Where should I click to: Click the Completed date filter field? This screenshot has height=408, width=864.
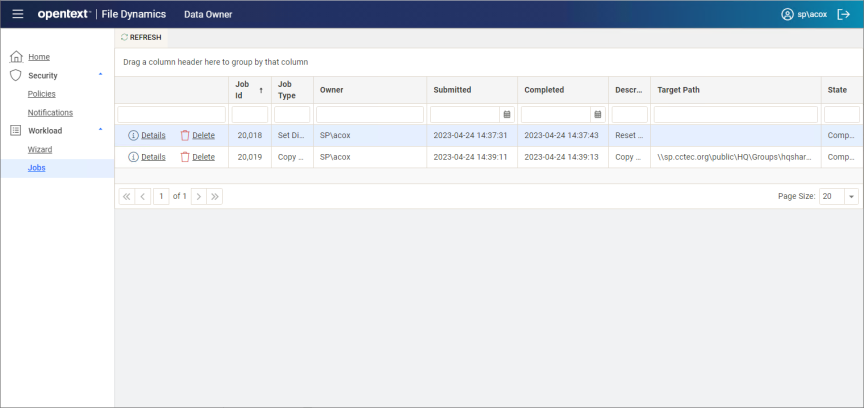[x=556, y=115]
